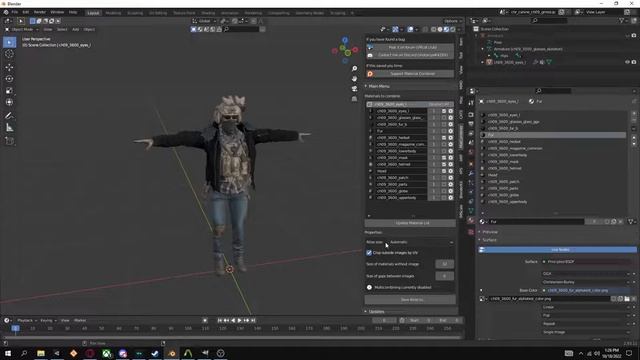Open the Texture properties tab icon

[471, 232]
